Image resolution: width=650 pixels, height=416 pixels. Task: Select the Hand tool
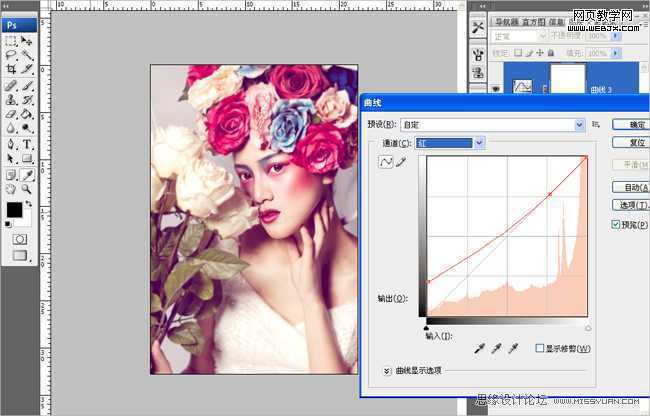11,189
